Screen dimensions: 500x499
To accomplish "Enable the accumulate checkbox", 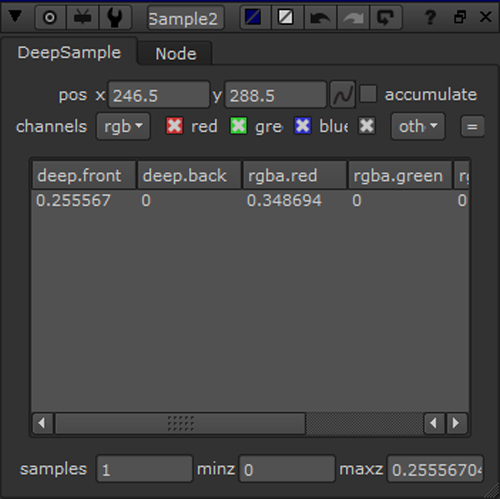I will 368,94.
